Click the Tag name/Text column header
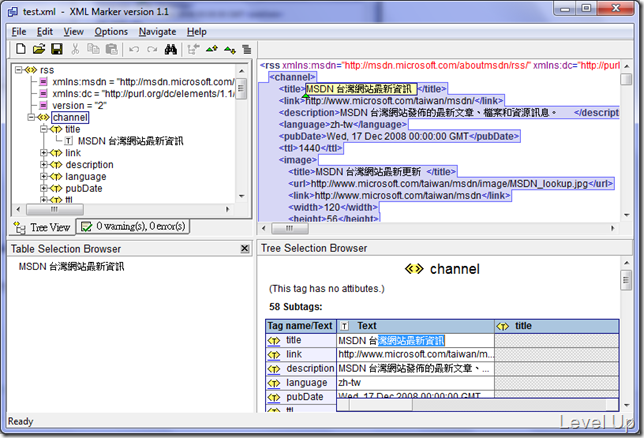This screenshot has width=644, height=438. pos(301,326)
